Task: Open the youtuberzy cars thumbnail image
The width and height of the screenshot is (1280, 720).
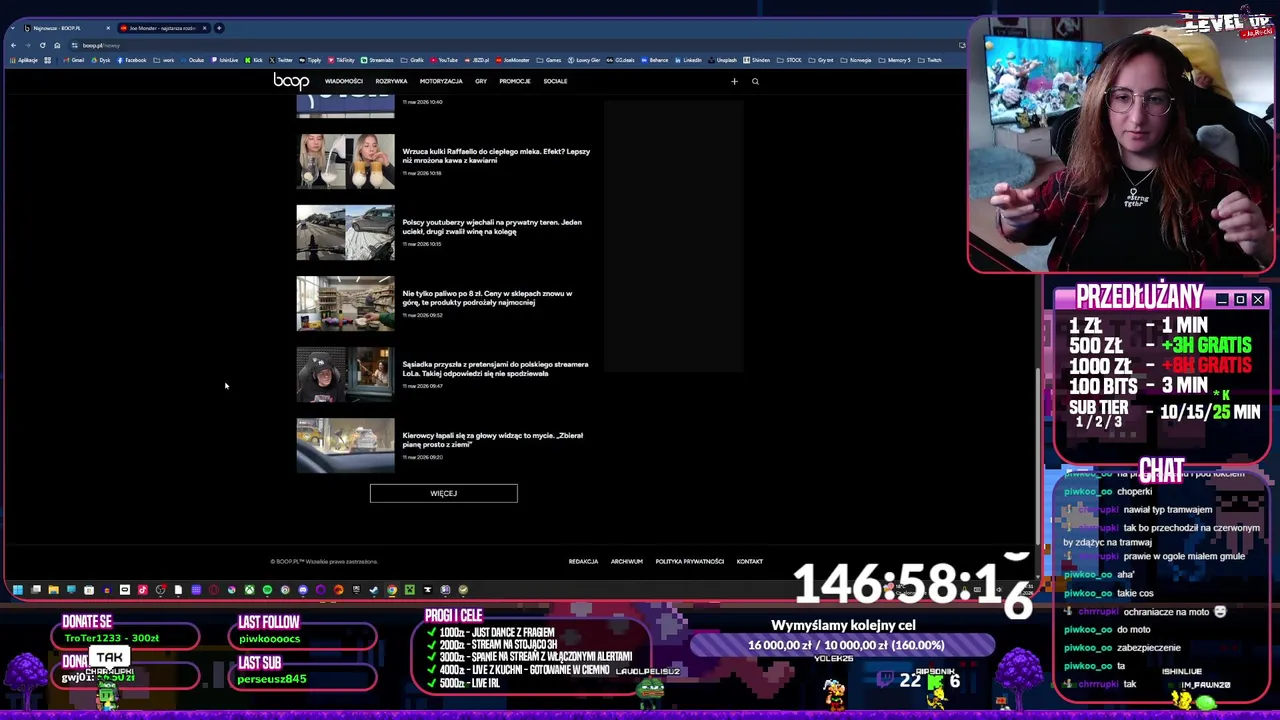Action: [x=345, y=232]
